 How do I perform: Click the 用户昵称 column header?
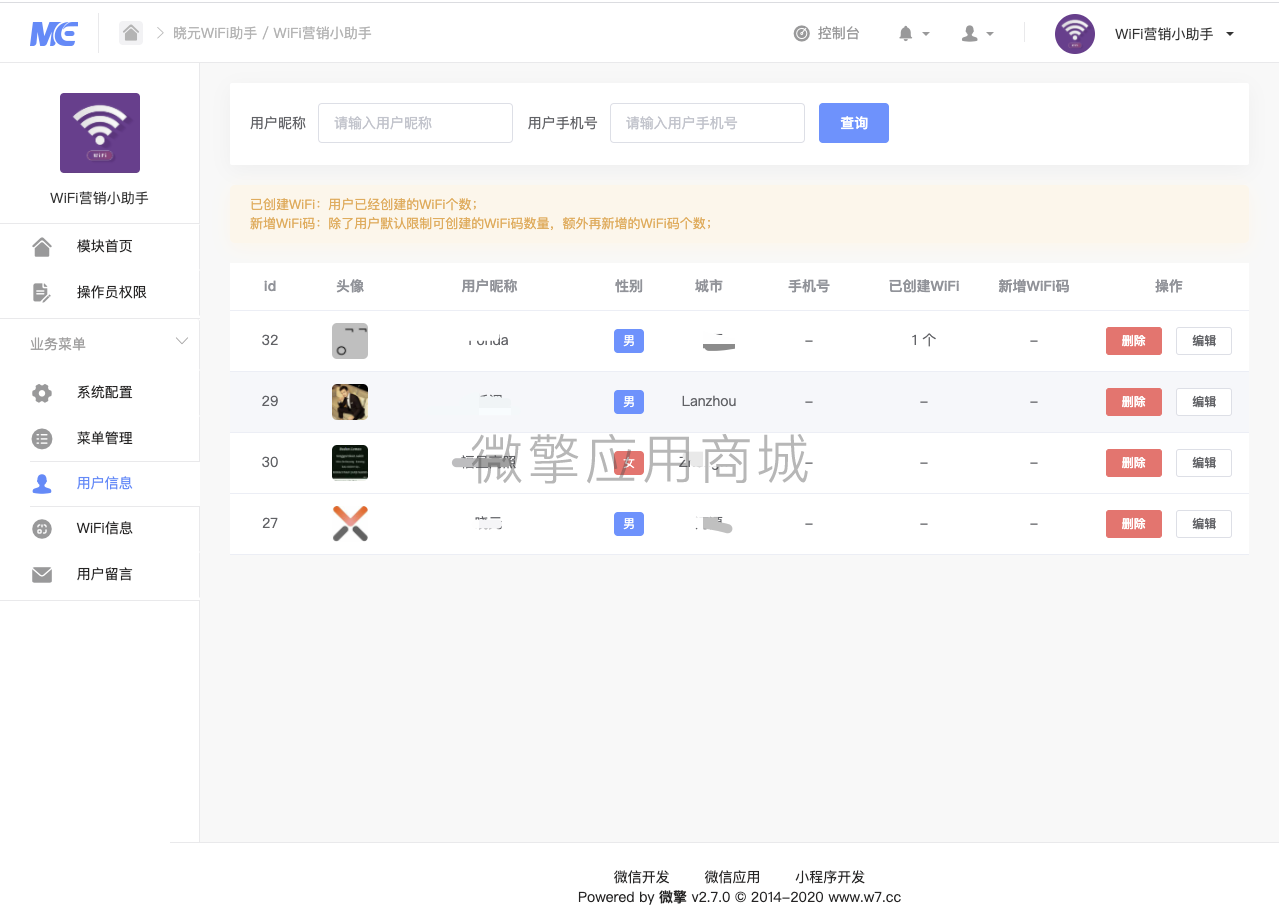pyautogui.click(x=490, y=286)
